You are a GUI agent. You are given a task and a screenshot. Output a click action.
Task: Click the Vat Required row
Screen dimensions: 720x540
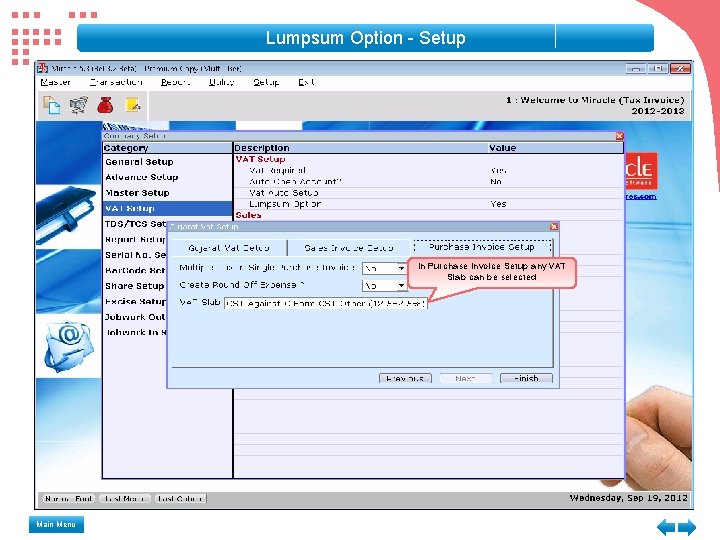coord(428,170)
